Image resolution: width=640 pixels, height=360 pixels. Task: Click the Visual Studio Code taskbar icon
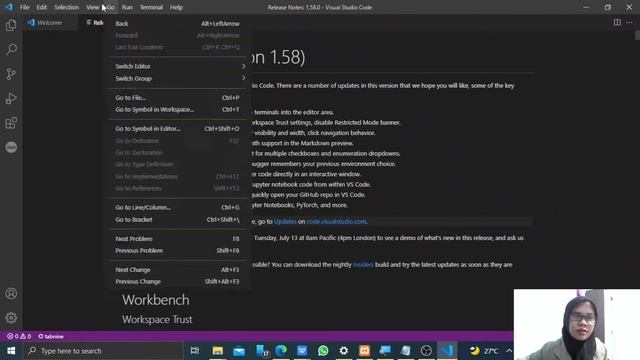(447, 351)
